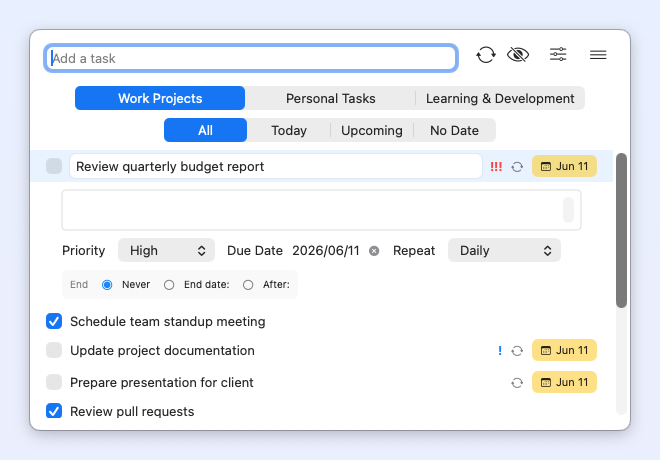Open Jun 11 badge on Update project documentation
This screenshot has width=660, height=460.
[x=564, y=350]
